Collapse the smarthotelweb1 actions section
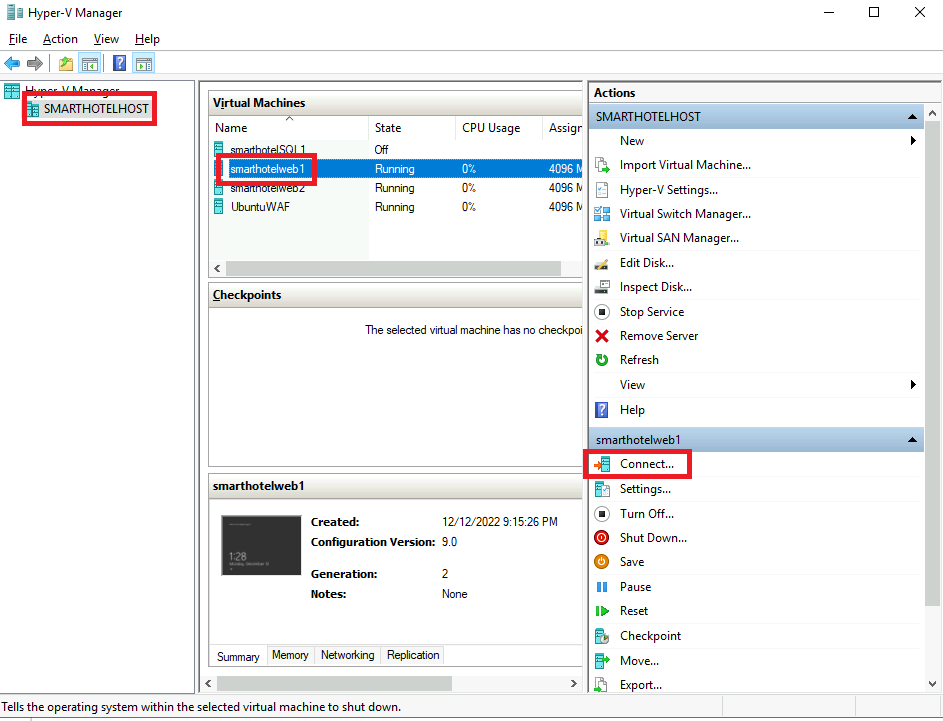 tap(912, 440)
